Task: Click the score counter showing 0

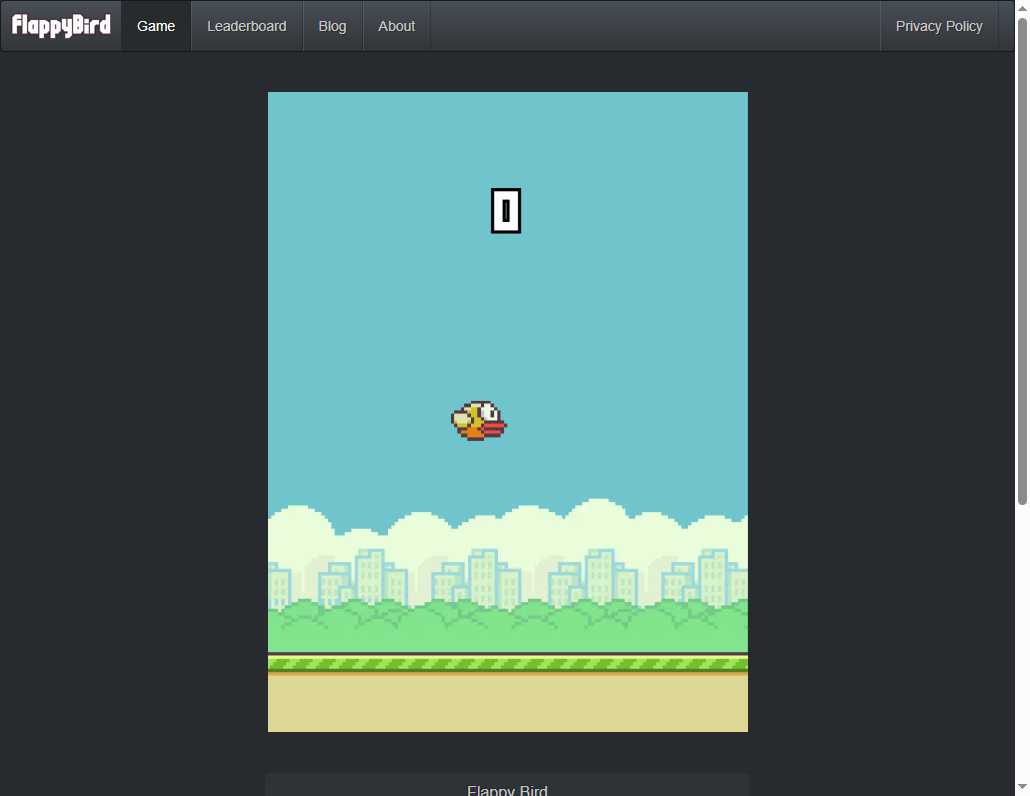Action: coord(506,210)
